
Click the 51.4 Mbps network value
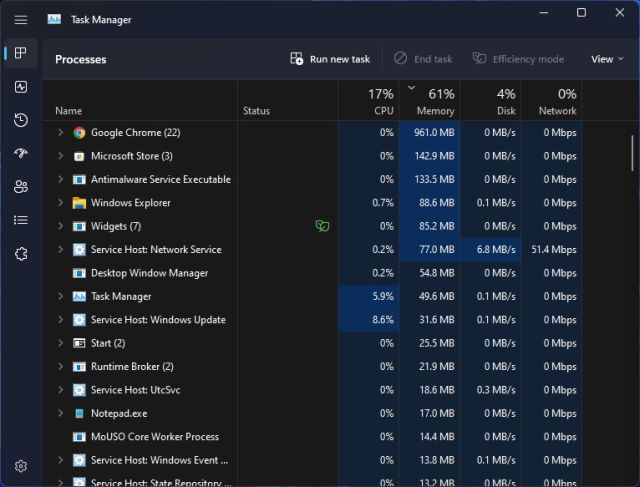click(554, 249)
